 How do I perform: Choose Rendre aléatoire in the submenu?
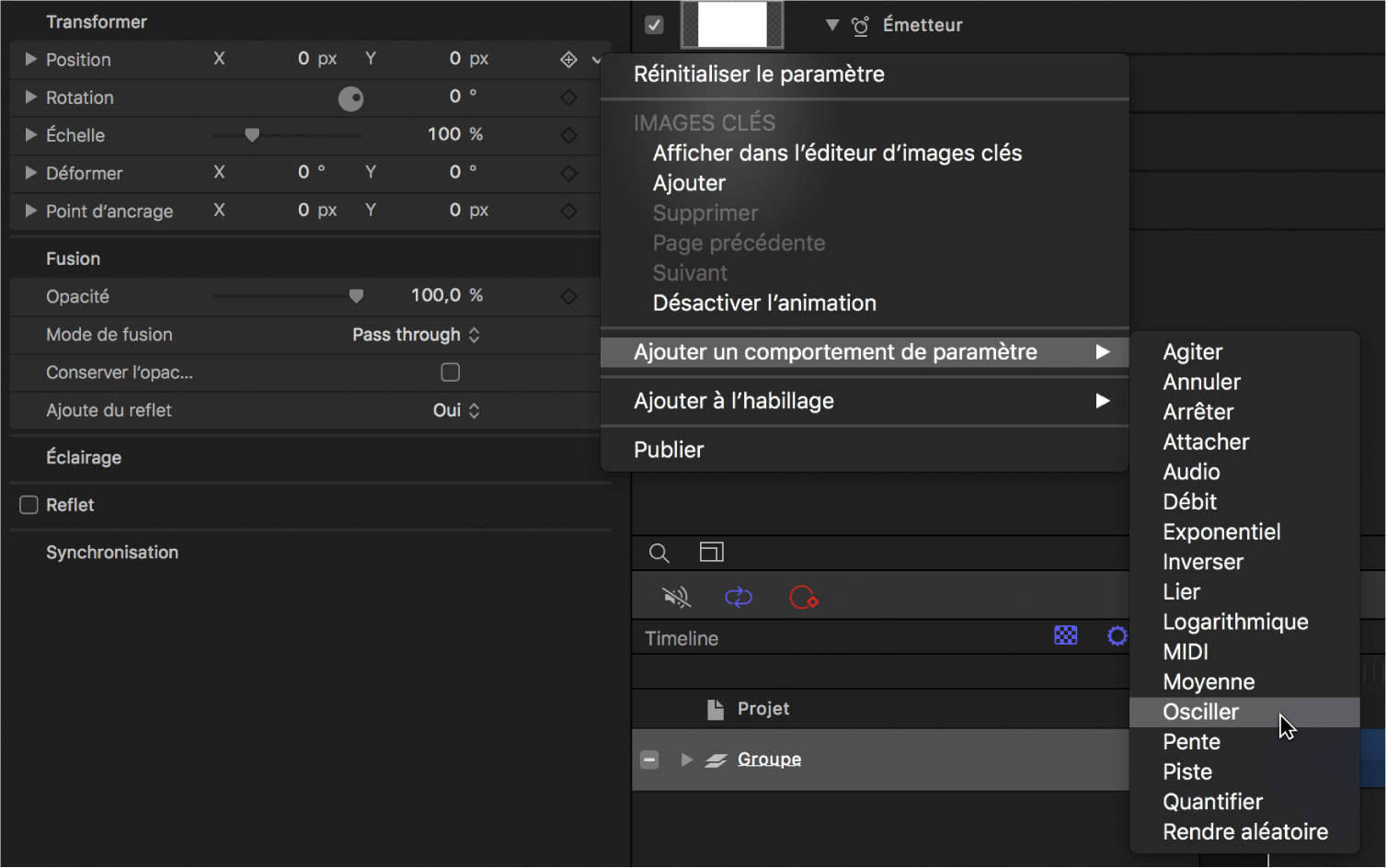pyautogui.click(x=1244, y=831)
